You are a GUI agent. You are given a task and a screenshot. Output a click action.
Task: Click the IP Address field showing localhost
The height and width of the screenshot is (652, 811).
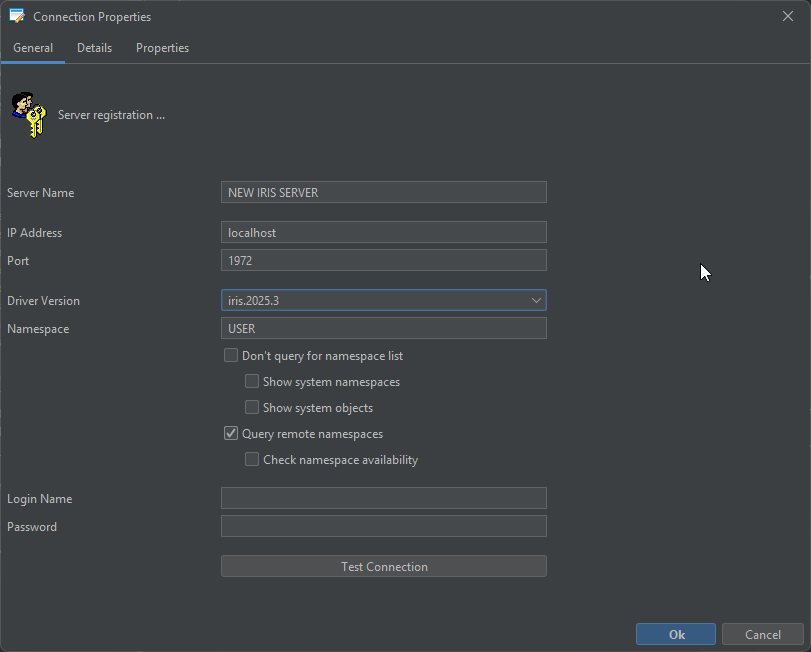click(384, 232)
